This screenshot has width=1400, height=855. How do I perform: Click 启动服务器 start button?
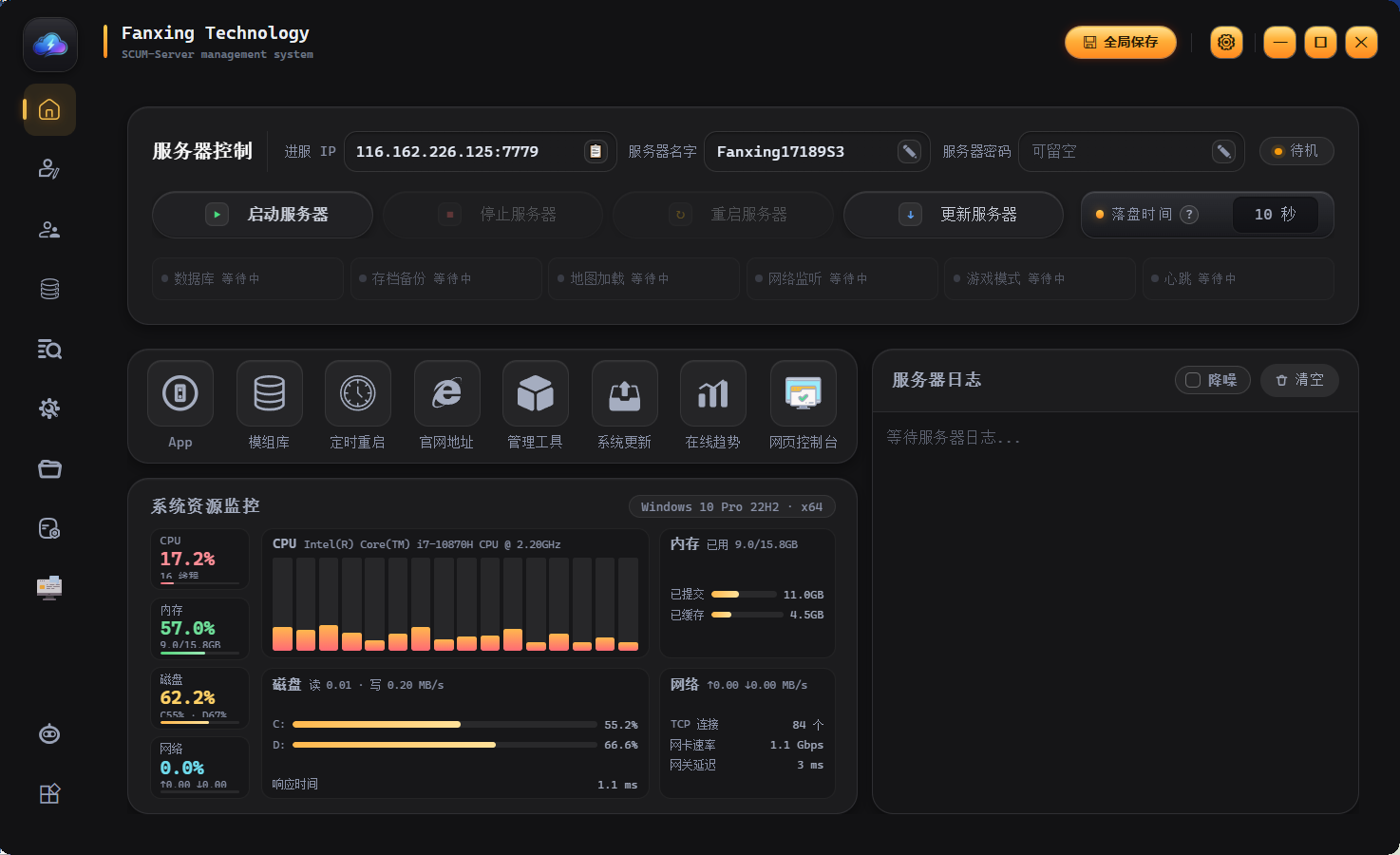(x=262, y=215)
